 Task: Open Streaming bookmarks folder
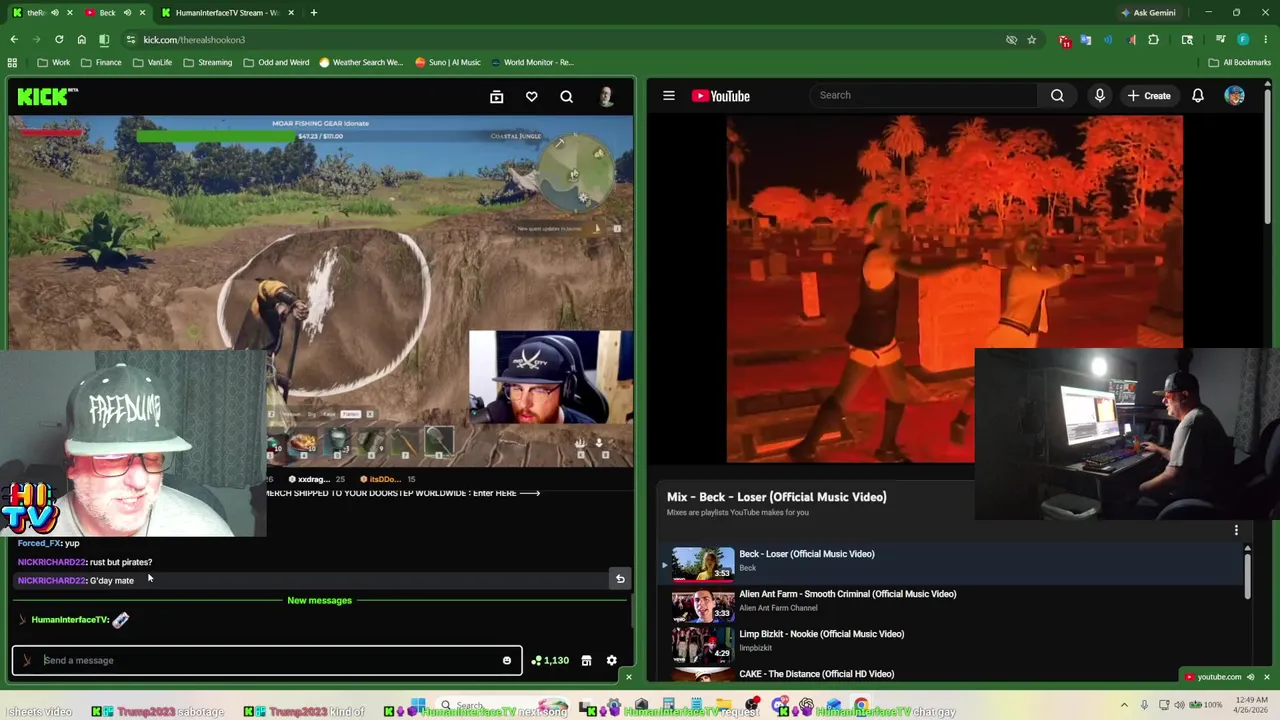(207, 62)
